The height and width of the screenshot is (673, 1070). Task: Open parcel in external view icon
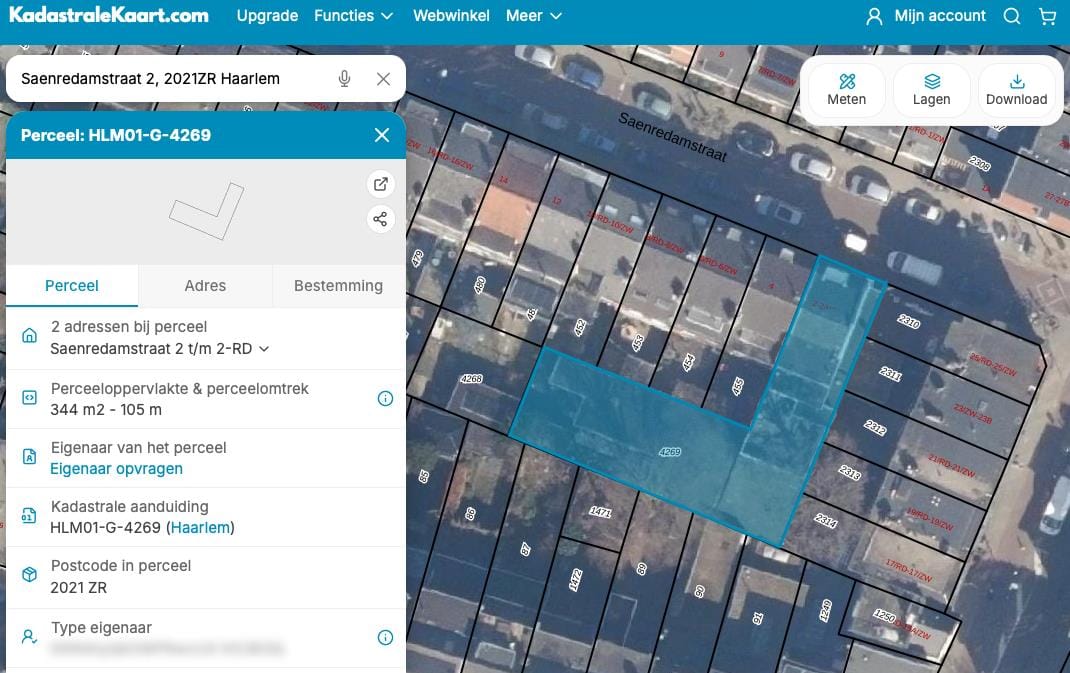(x=380, y=184)
